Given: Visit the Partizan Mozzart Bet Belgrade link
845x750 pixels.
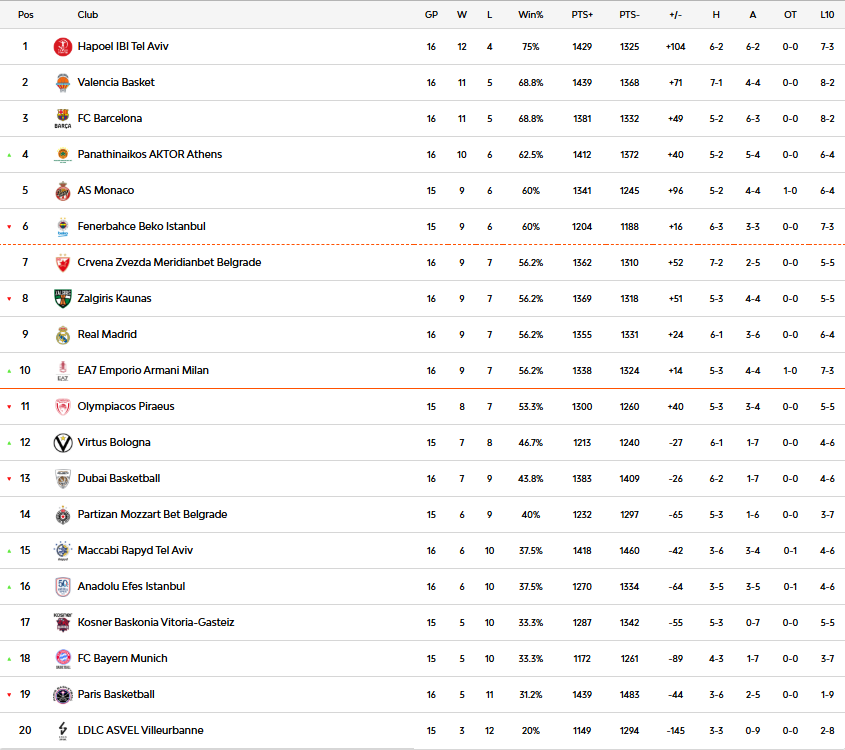Looking at the screenshot, I should pyautogui.click(x=152, y=515).
